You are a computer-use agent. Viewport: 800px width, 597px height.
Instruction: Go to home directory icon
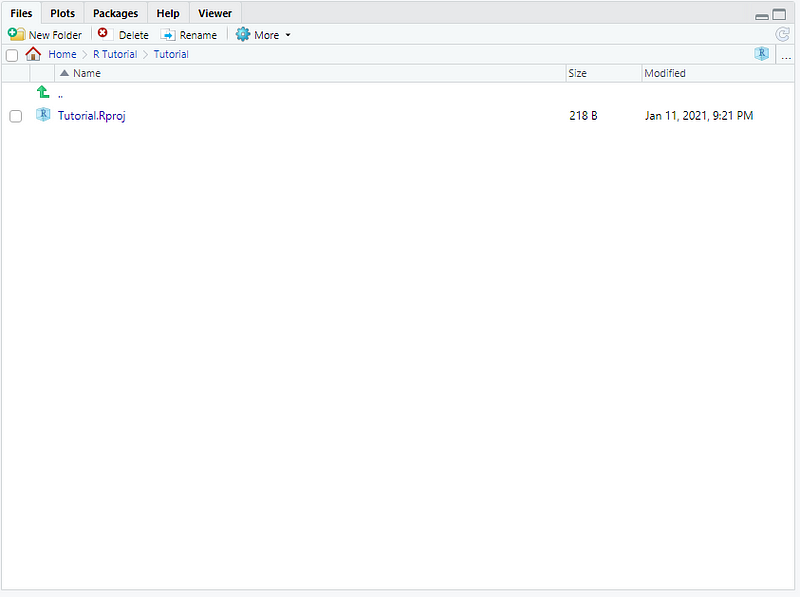coord(33,54)
